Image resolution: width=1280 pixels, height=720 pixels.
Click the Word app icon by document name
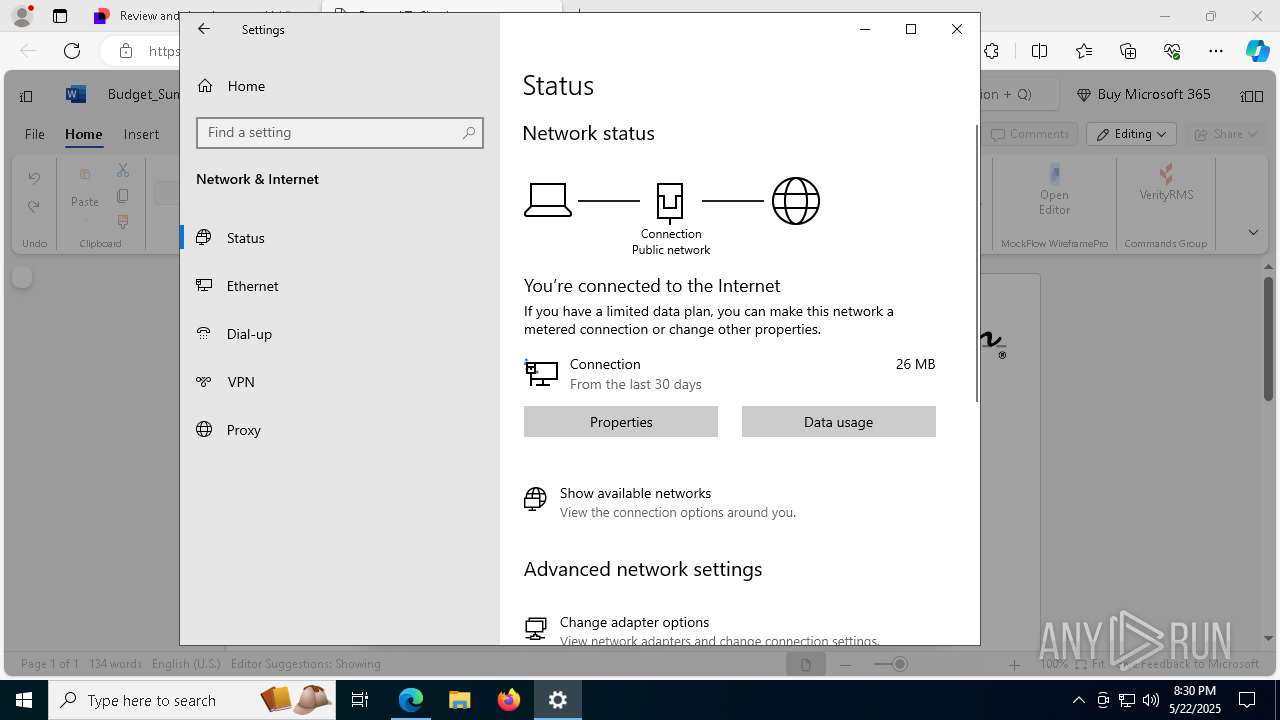click(x=75, y=94)
